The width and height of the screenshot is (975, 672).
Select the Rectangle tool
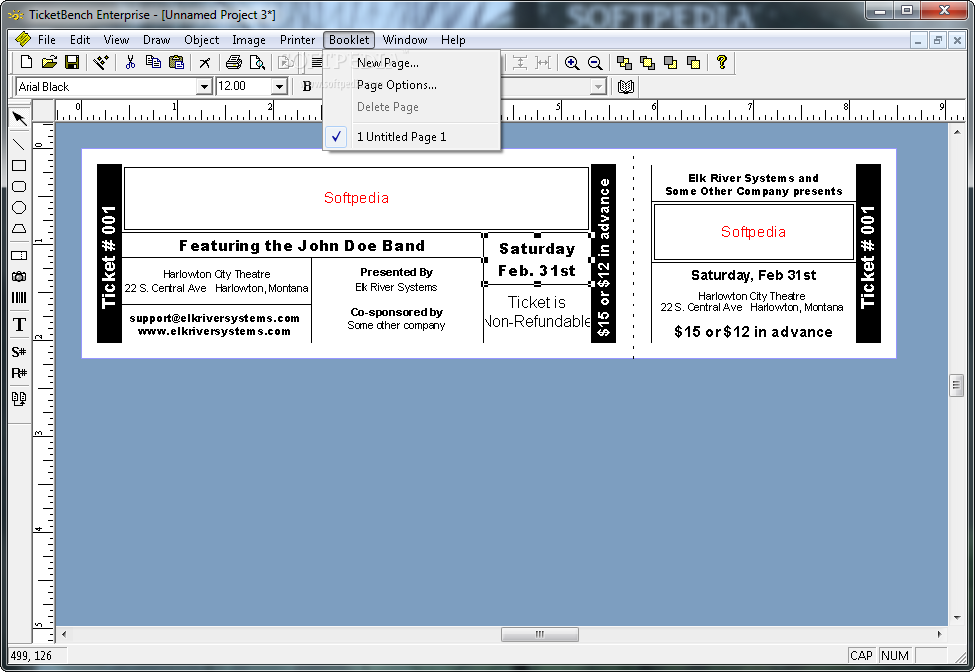pos(19,165)
